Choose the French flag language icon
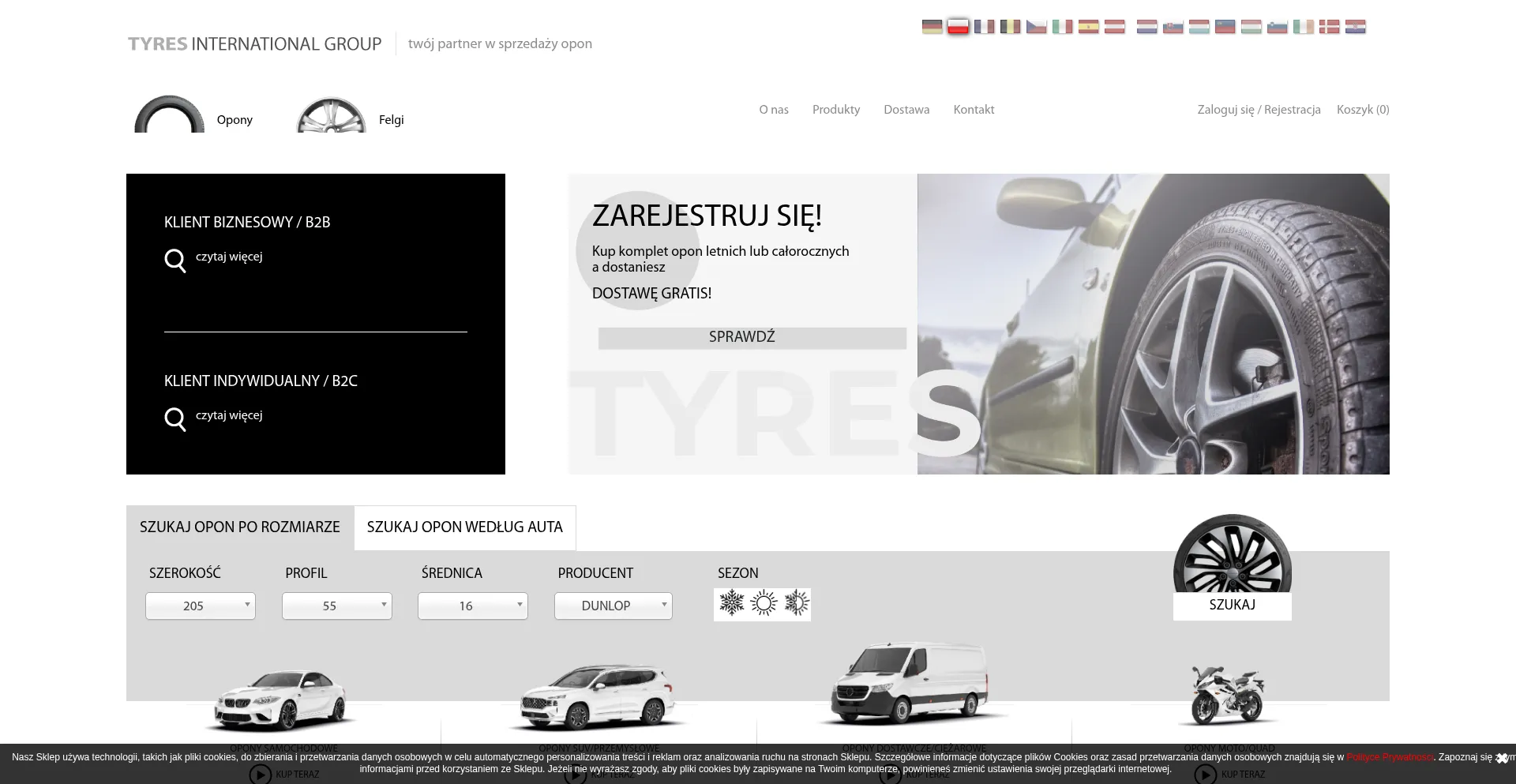The image size is (1516, 784). [984, 27]
